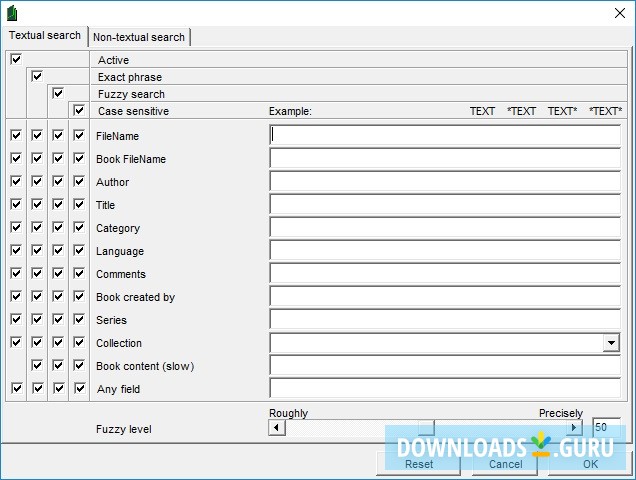Viewport: 636px width, 480px height.
Task: Click the Fuzzy level label
Action: (x=124, y=429)
